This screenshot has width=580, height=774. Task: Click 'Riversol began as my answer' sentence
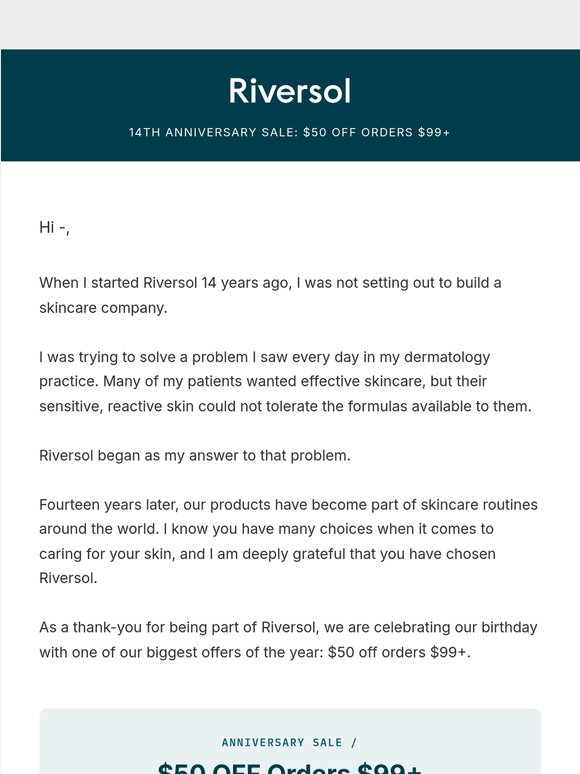point(195,455)
